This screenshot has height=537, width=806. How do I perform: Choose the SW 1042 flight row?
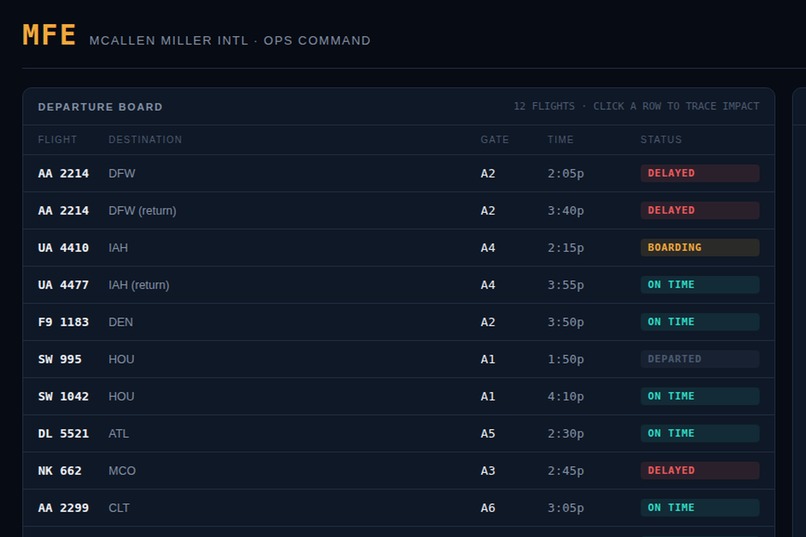pos(398,396)
